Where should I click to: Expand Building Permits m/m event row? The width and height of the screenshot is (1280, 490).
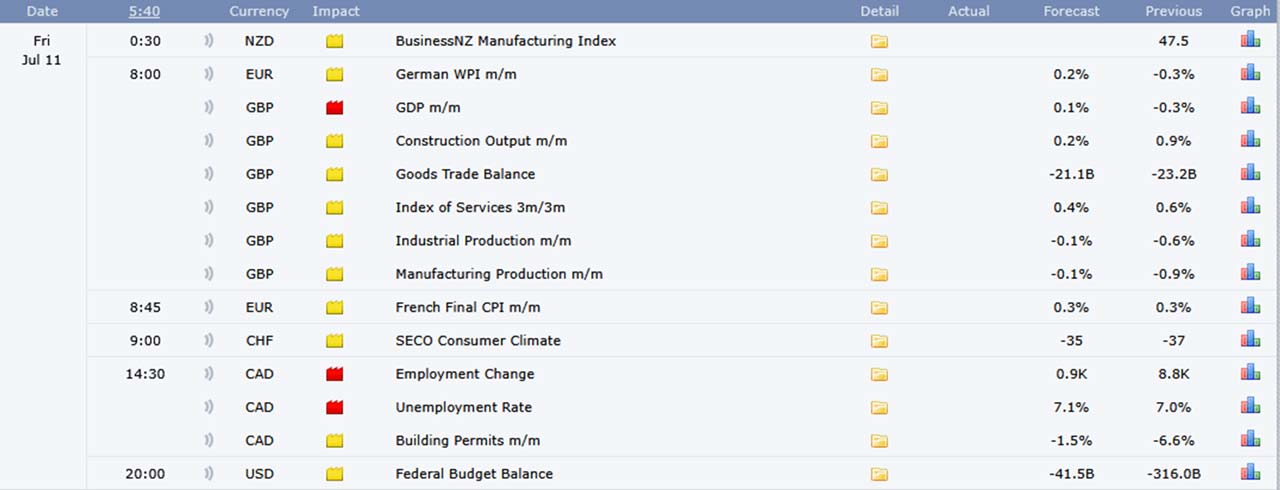[683, 440]
